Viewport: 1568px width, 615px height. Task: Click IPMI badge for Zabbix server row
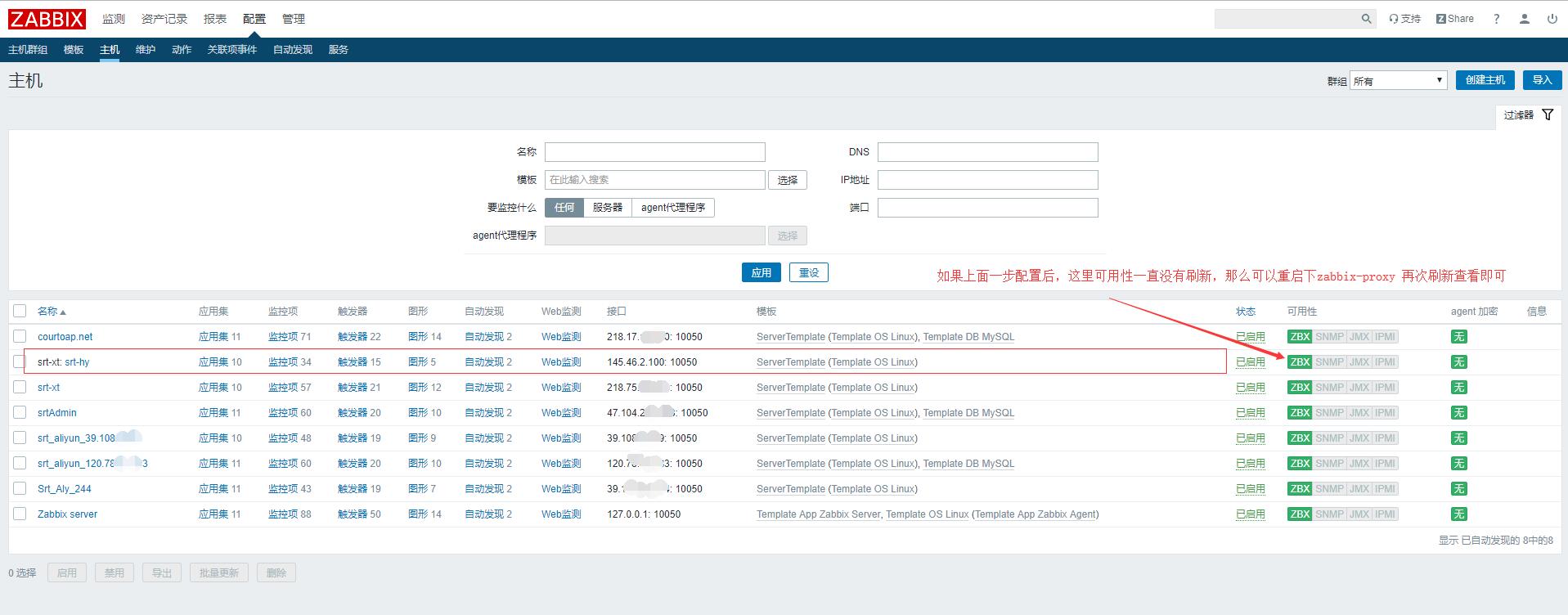(x=1385, y=514)
